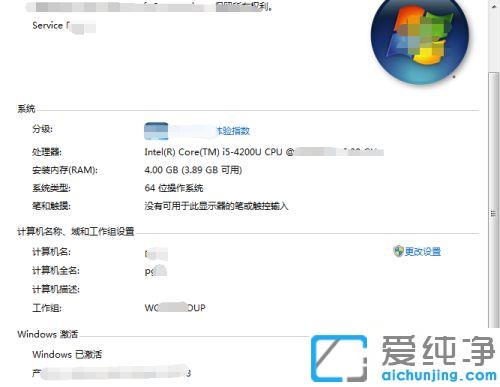Click the Service Pack text

coord(64,26)
